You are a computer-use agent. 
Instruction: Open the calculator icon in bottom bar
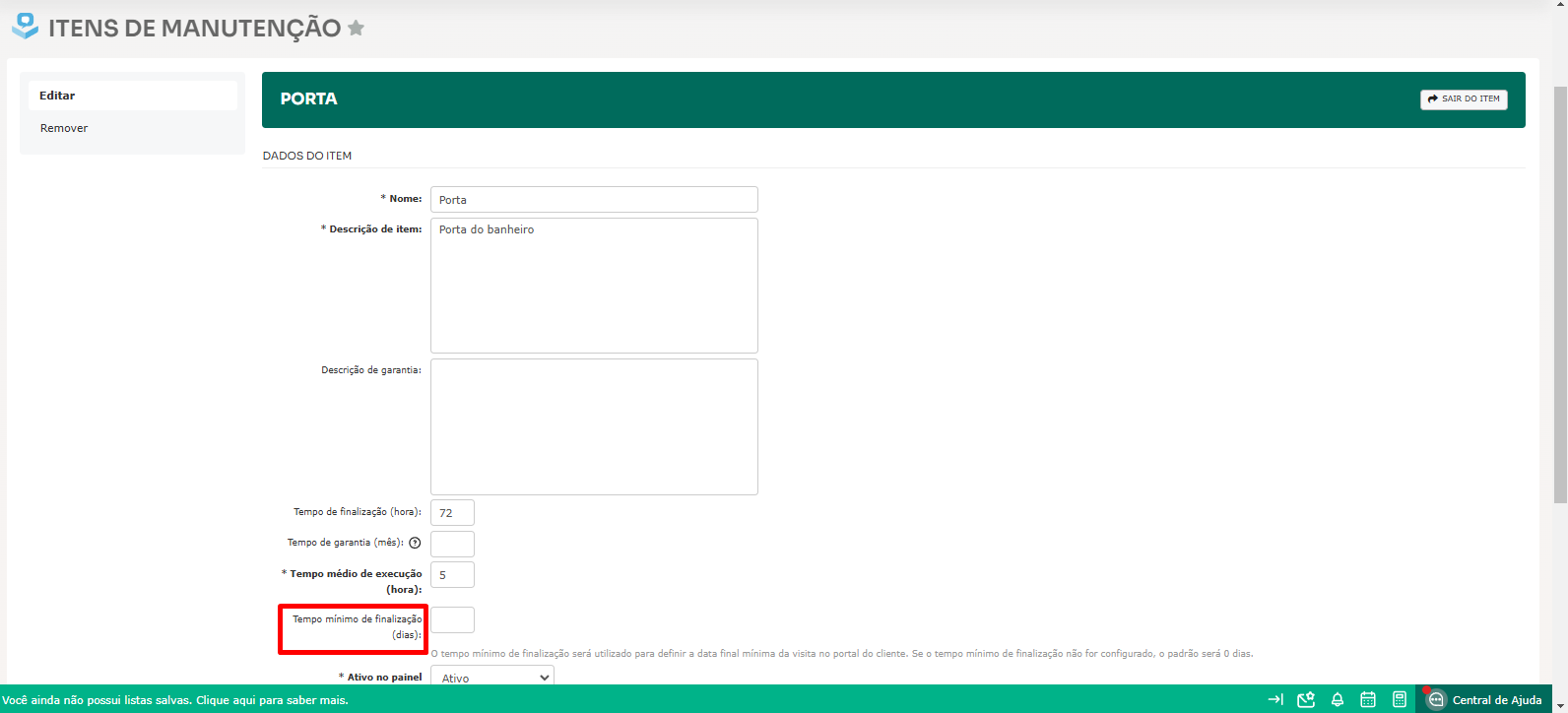(x=1400, y=699)
